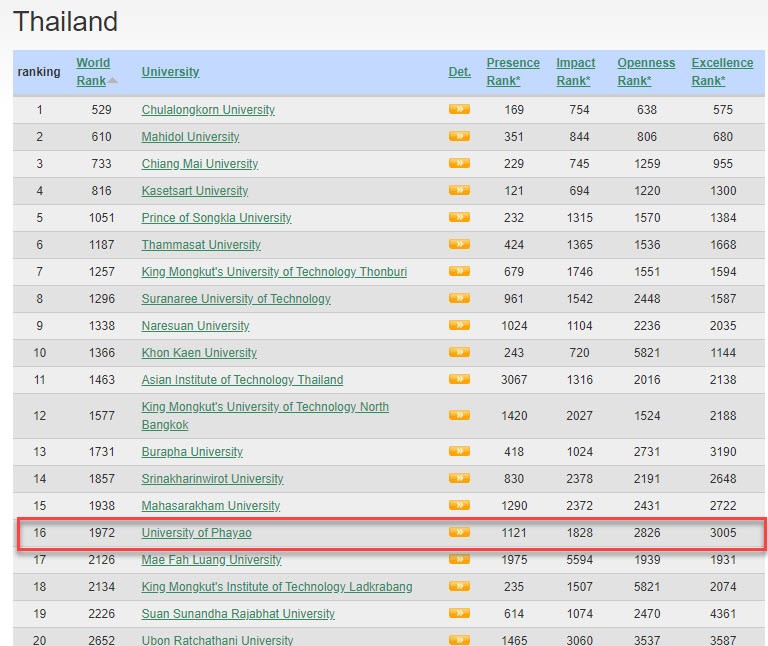
Task: Click details arrow for Mae Fah Luang University
Action: pyautogui.click(x=459, y=559)
